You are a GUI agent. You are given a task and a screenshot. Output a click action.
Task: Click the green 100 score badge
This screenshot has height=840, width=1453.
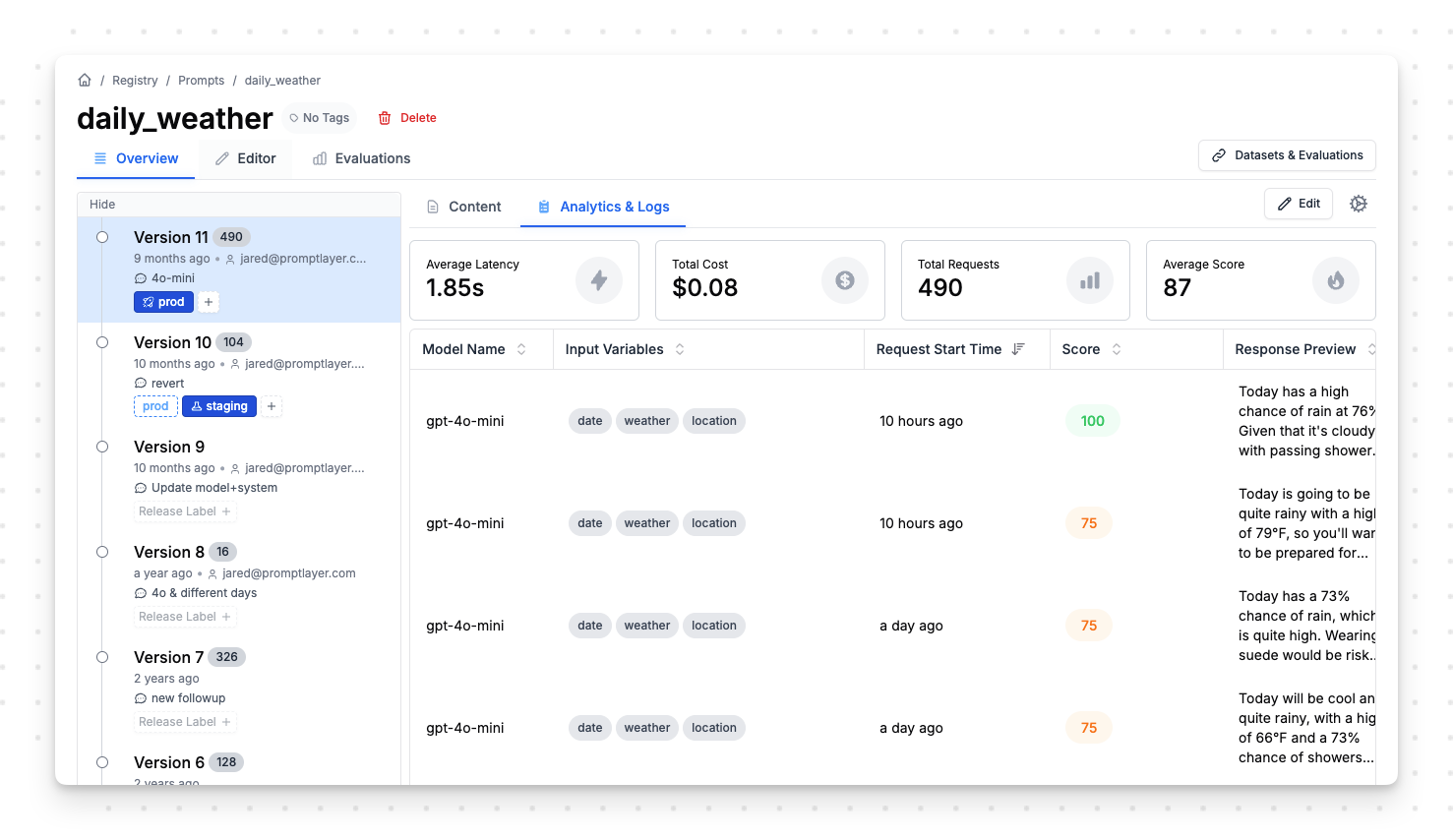coord(1092,421)
